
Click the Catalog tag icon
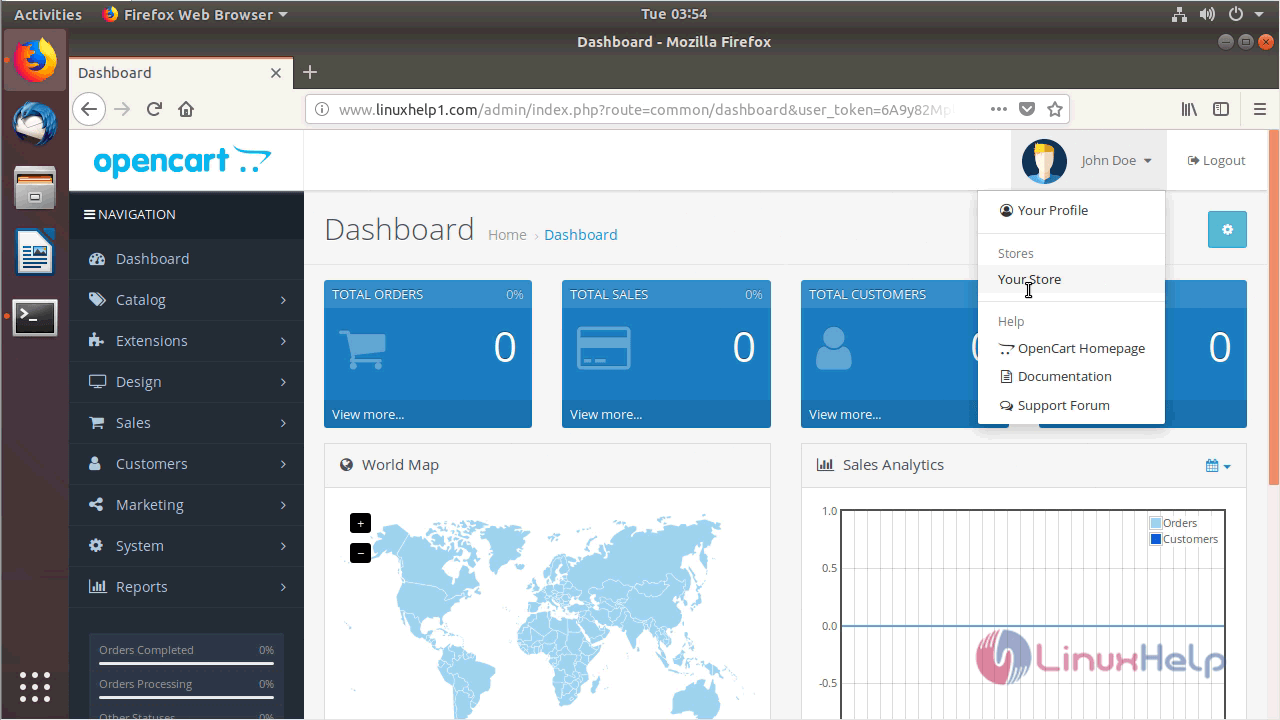96,300
